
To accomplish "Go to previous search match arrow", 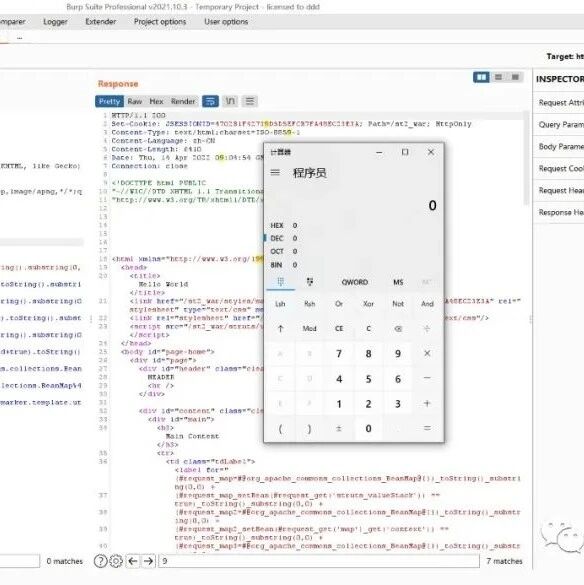I will 133,561.
